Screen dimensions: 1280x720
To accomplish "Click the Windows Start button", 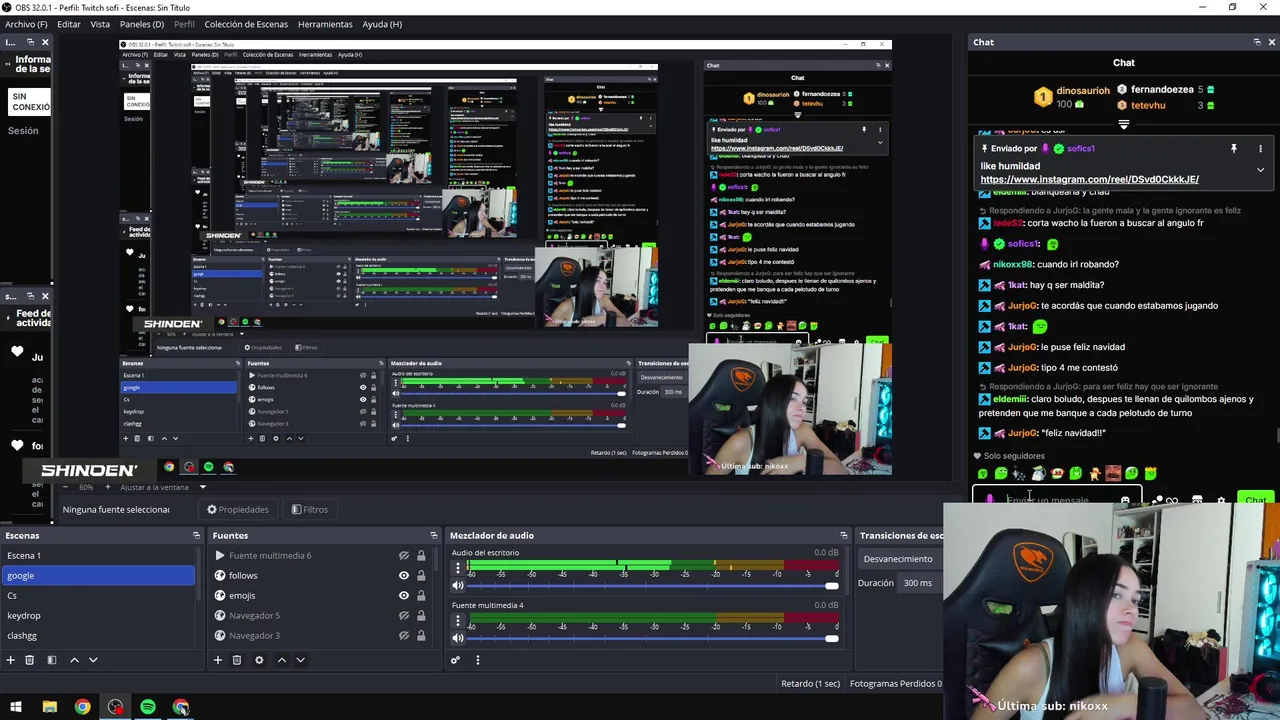I will click(x=16, y=707).
